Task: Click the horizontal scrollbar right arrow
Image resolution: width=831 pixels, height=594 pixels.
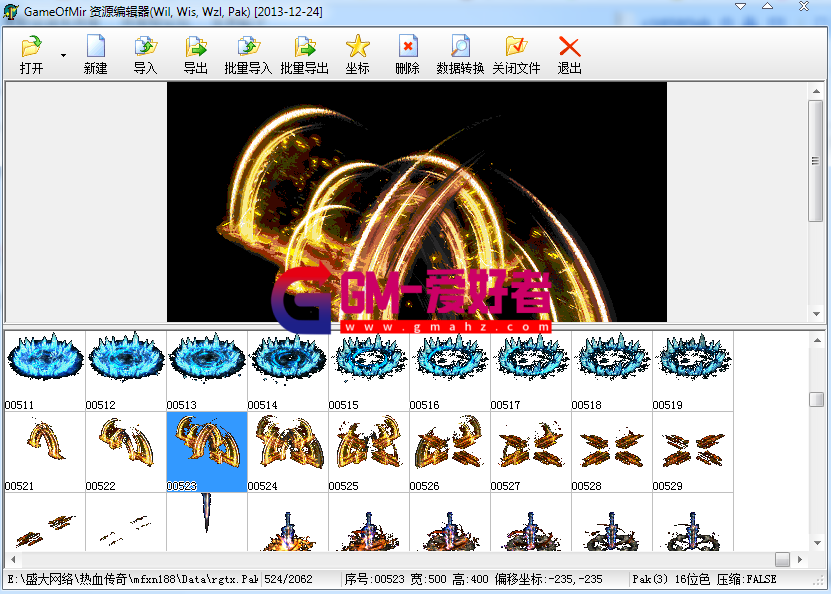Action: point(800,559)
